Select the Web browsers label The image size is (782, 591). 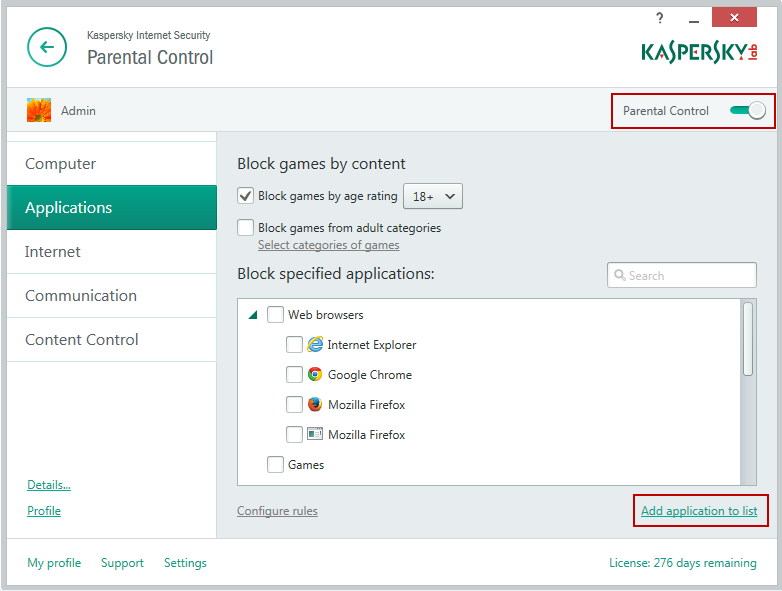(326, 315)
